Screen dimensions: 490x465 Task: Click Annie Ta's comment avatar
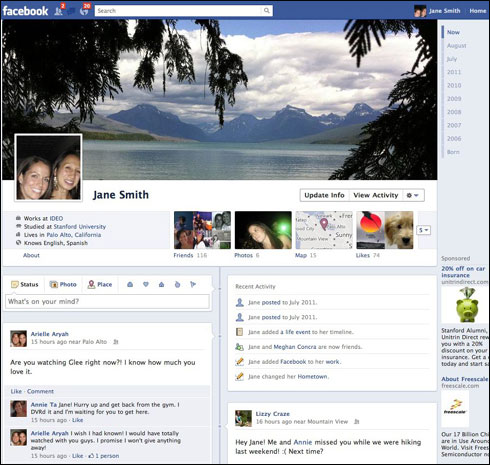[18, 409]
